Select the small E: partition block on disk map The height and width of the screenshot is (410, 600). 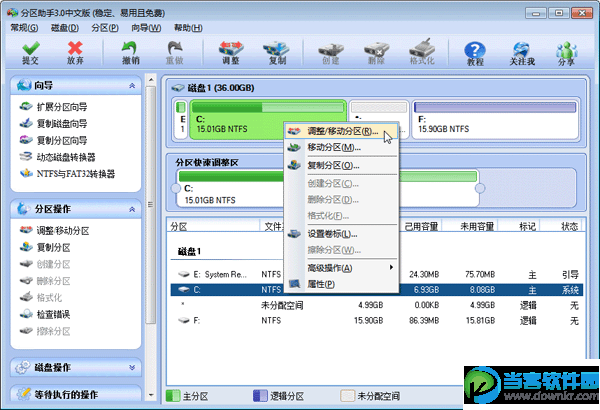coord(181,119)
